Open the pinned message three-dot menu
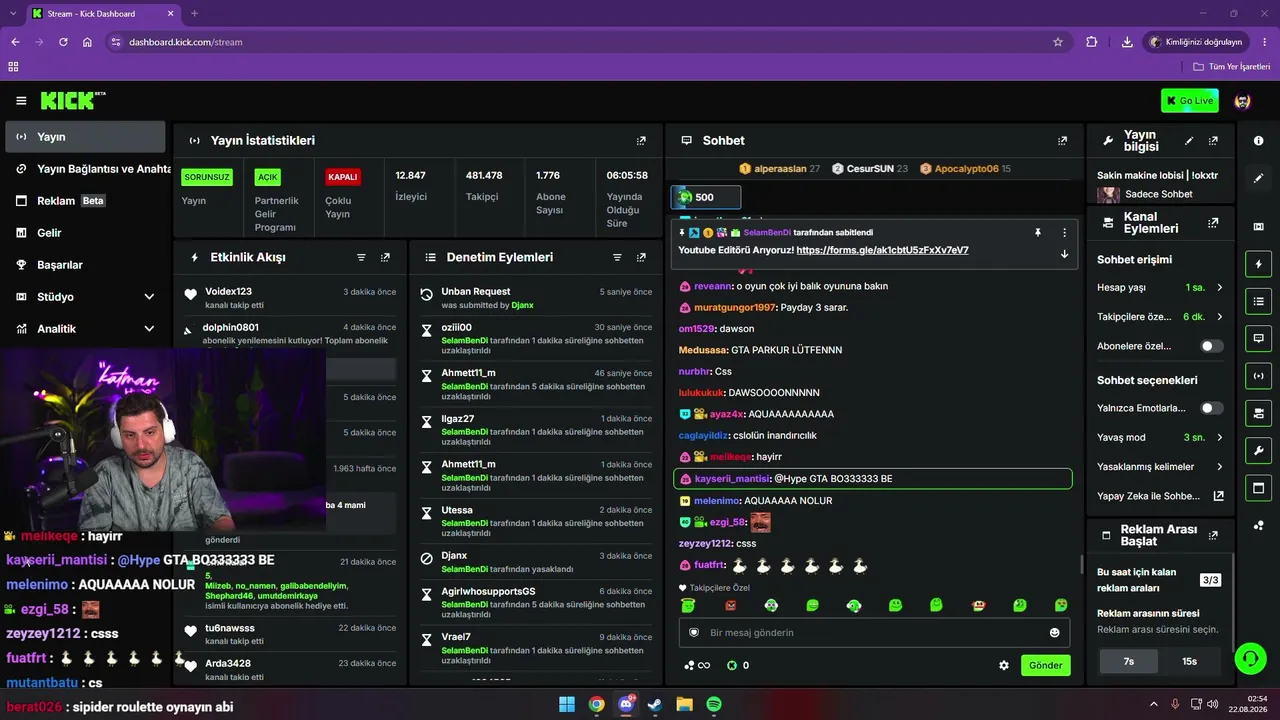 1064,232
